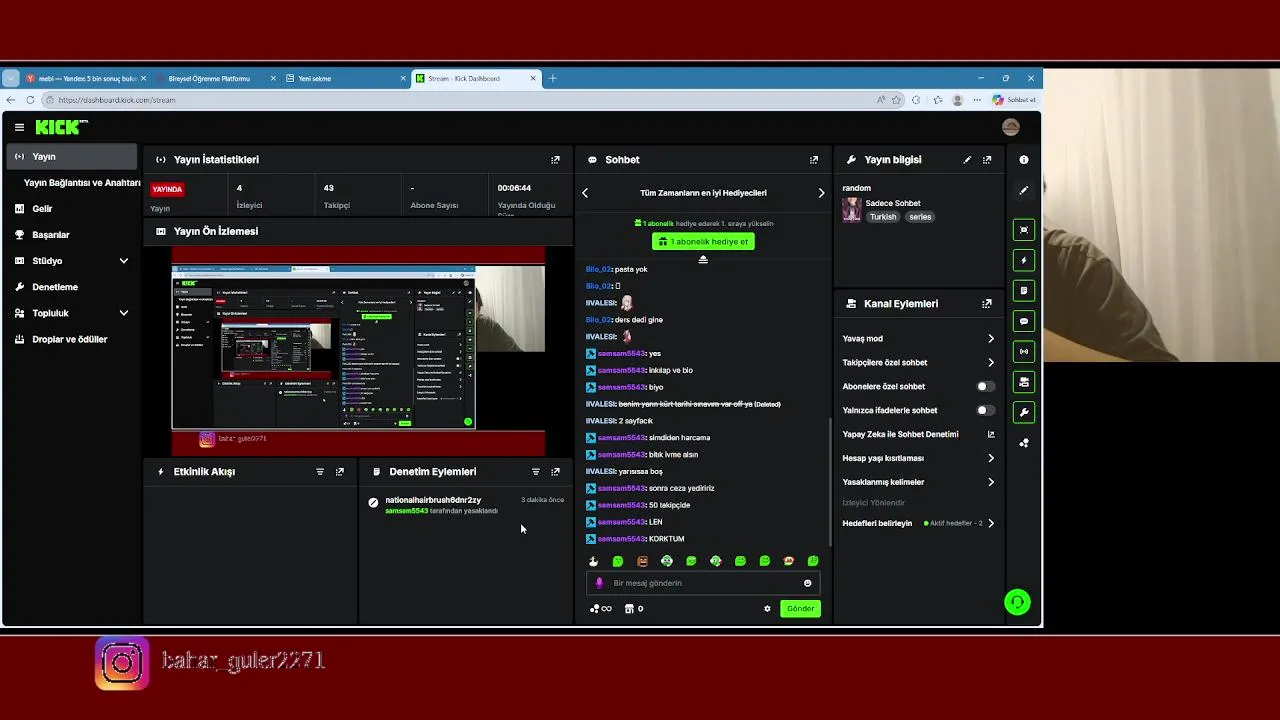Click the dots icon at the bottom of the right sidebar

tap(1023, 443)
